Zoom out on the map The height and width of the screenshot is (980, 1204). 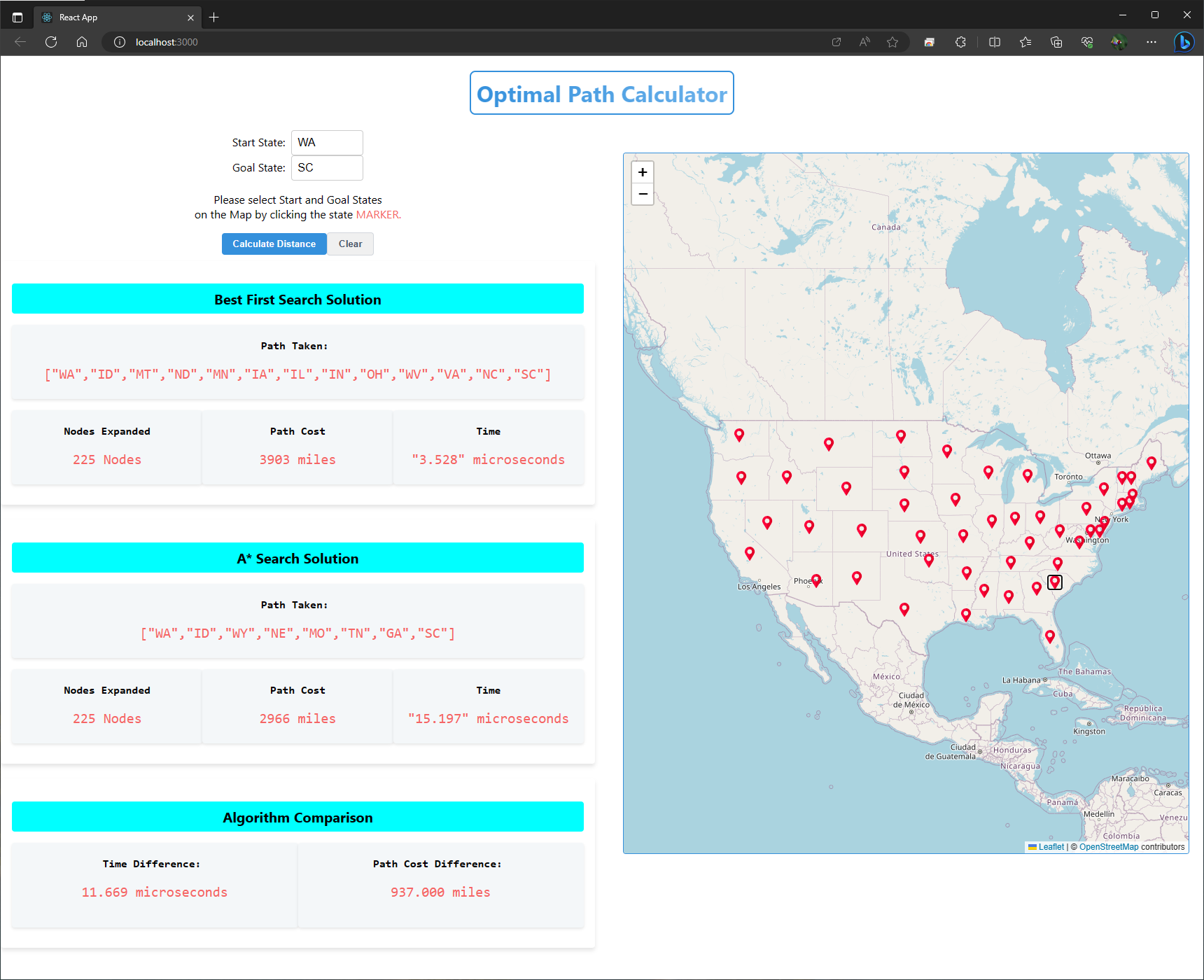[642, 194]
